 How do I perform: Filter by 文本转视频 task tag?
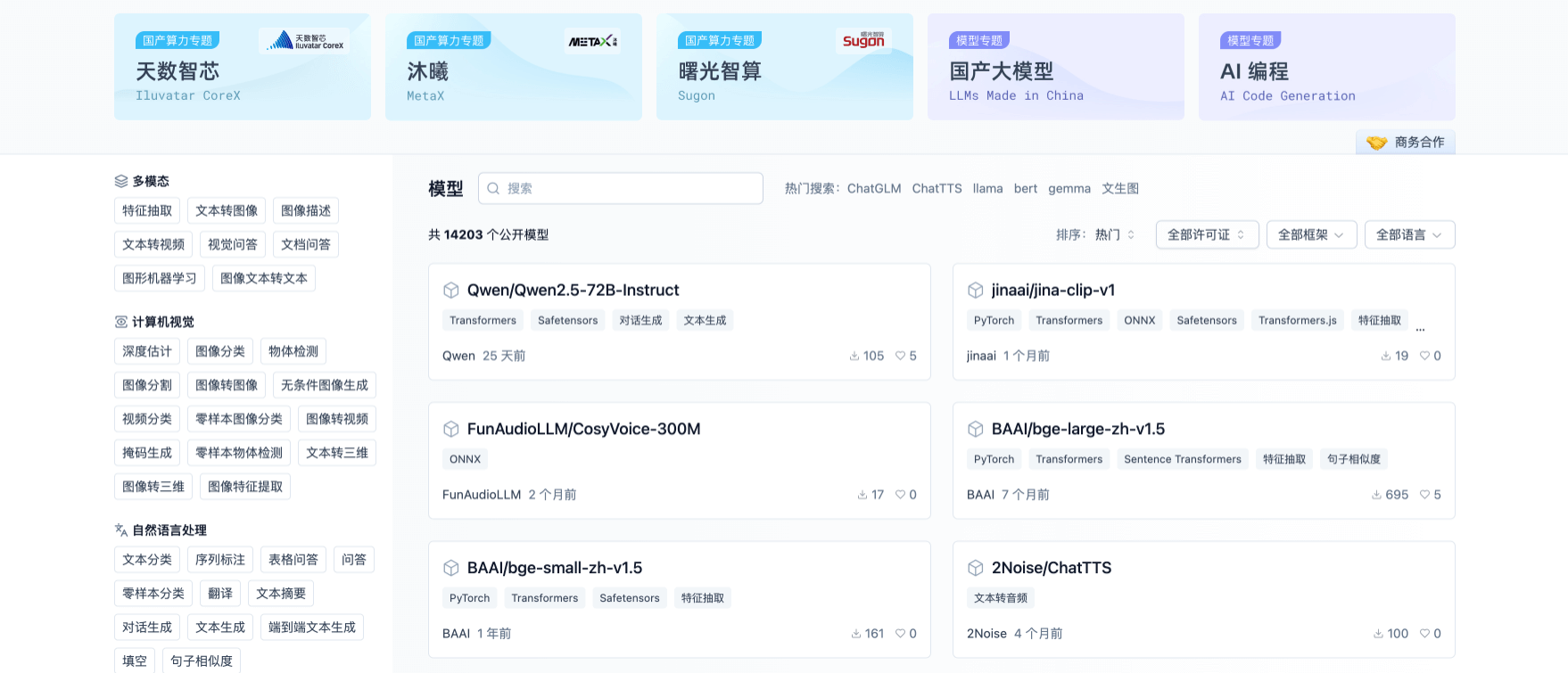153,244
